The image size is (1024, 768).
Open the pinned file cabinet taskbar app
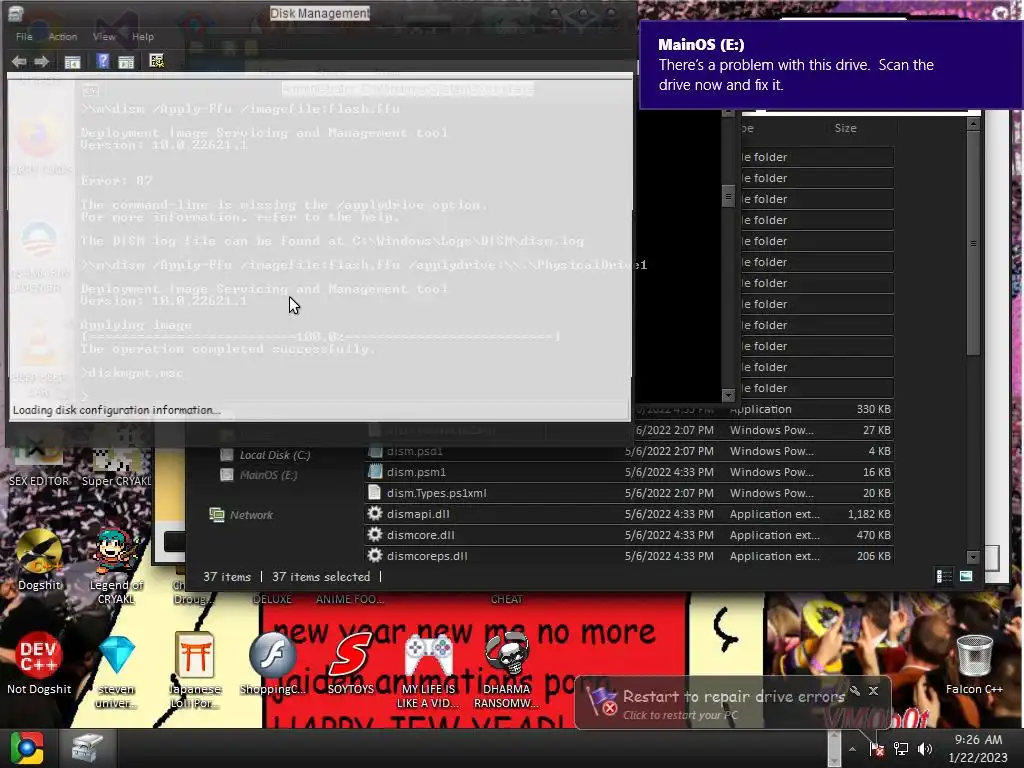click(x=87, y=748)
